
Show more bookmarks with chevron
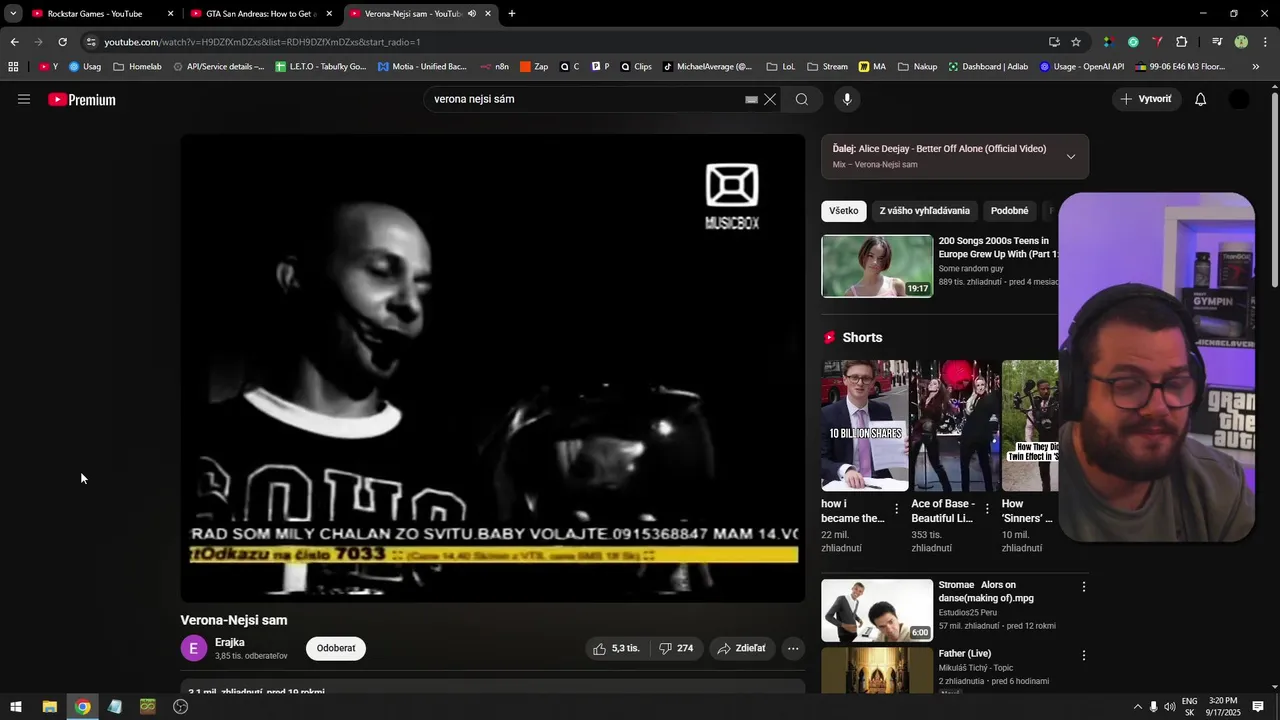(x=1256, y=67)
